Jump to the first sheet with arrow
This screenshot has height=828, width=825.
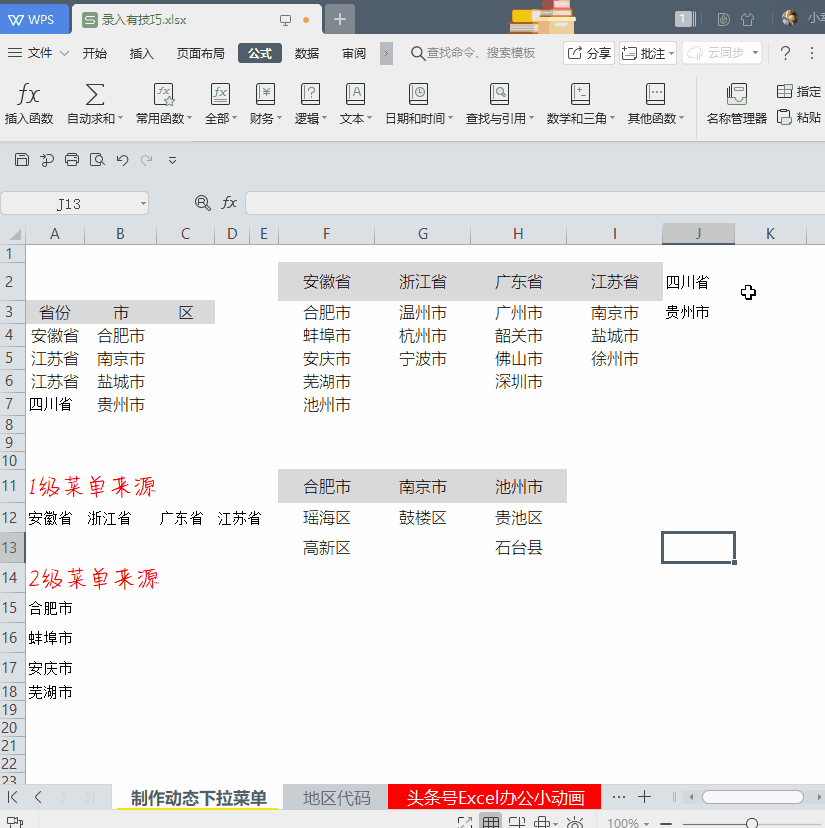pyautogui.click(x=13, y=797)
